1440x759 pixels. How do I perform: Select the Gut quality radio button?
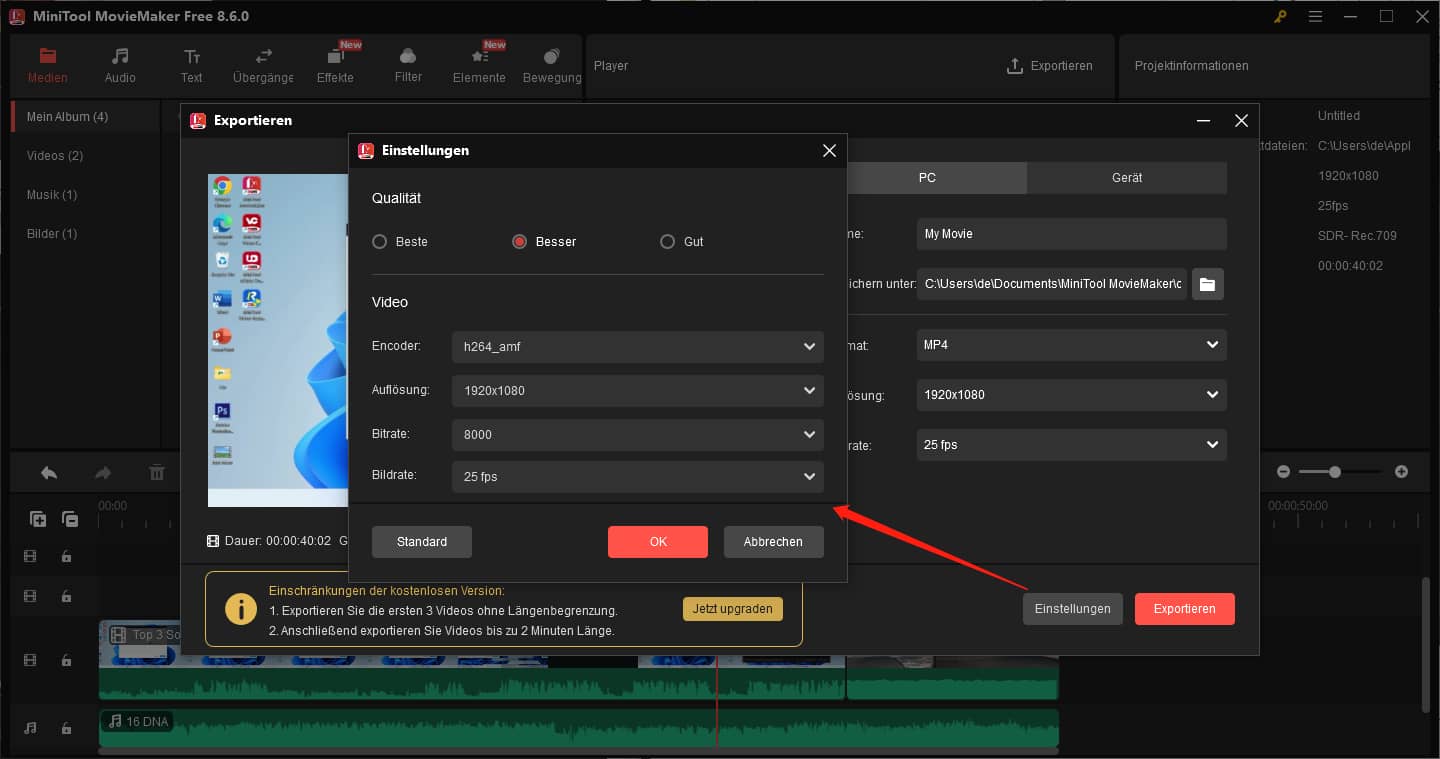click(666, 241)
